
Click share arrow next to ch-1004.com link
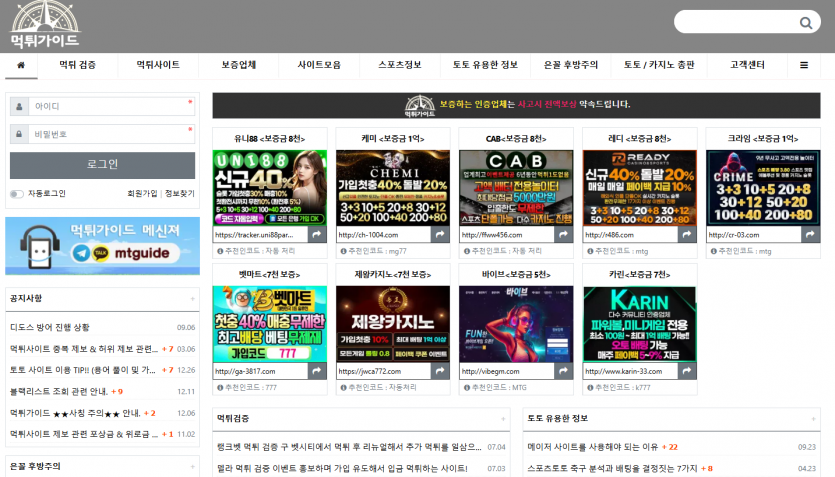point(440,234)
